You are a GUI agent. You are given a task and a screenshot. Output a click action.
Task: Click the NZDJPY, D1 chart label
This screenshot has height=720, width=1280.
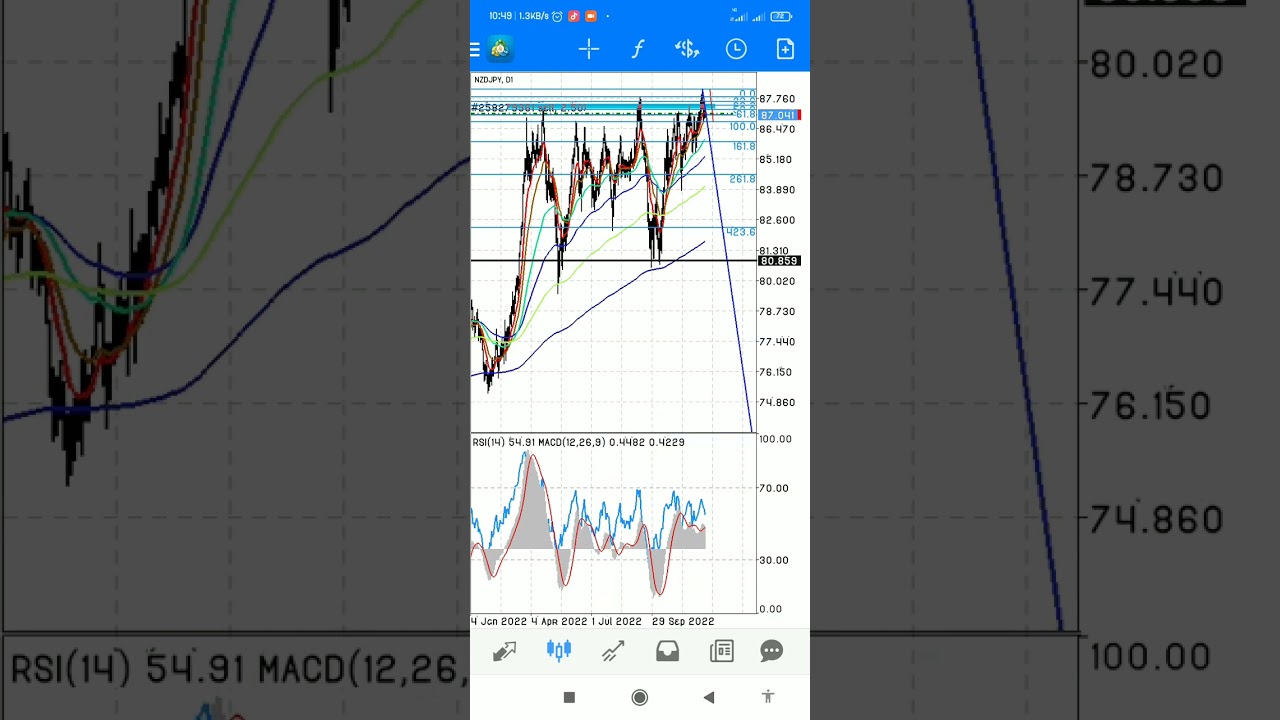[494, 80]
